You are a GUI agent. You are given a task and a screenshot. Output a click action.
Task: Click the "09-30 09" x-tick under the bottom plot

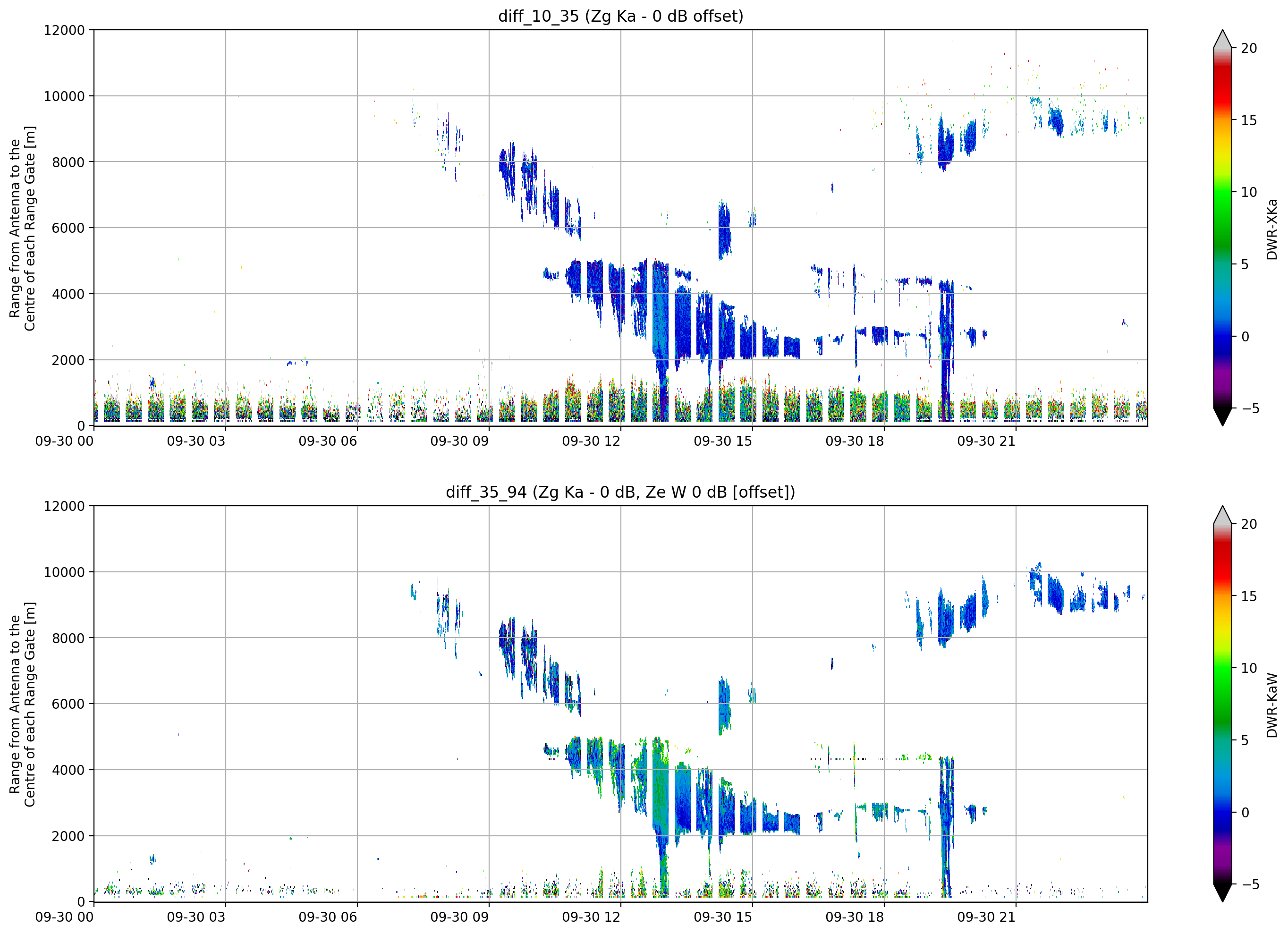tap(459, 917)
